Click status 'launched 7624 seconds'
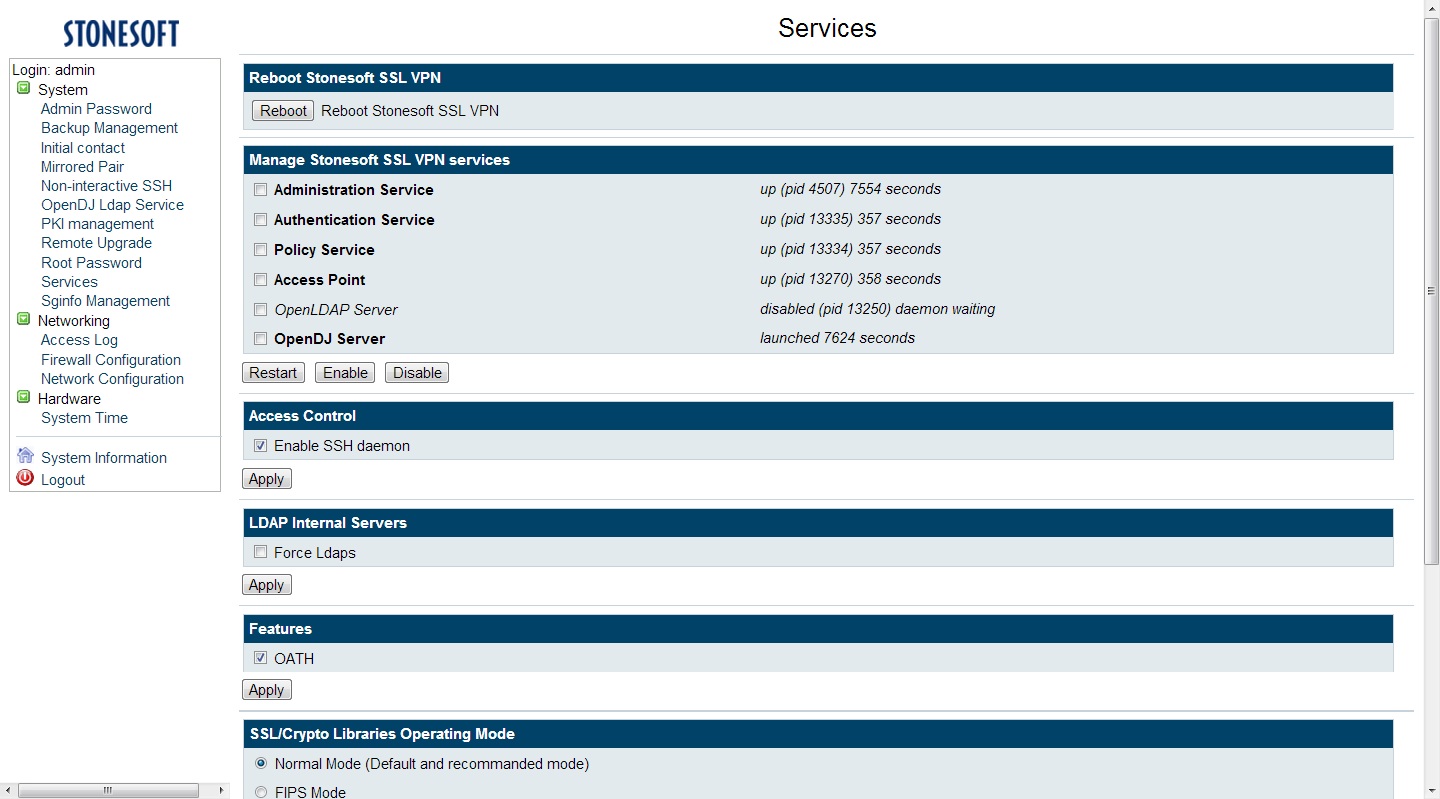Image resolution: width=1440 pixels, height=799 pixels. pyautogui.click(x=837, y=338)
